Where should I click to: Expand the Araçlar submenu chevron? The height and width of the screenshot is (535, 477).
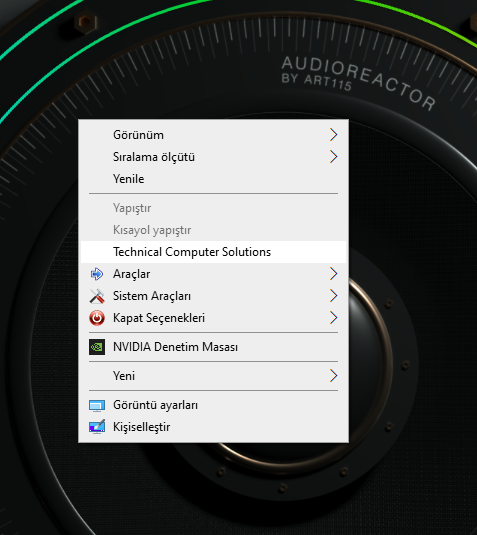point(334,274)
